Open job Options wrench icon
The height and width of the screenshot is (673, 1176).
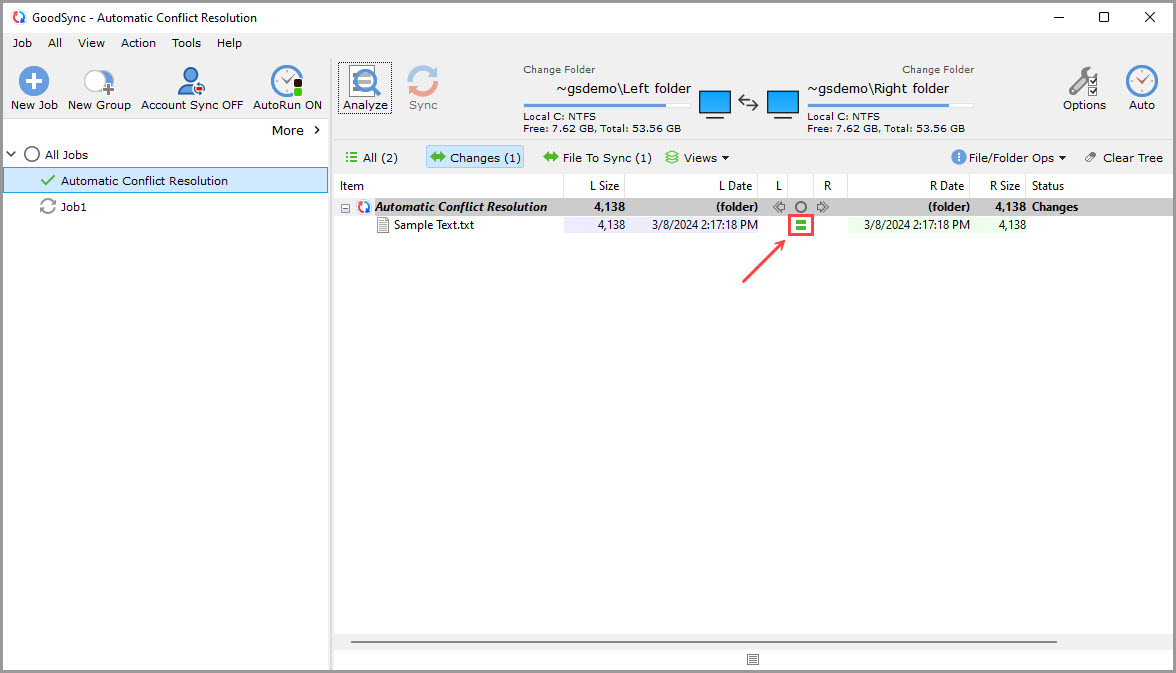[1084, 81]
